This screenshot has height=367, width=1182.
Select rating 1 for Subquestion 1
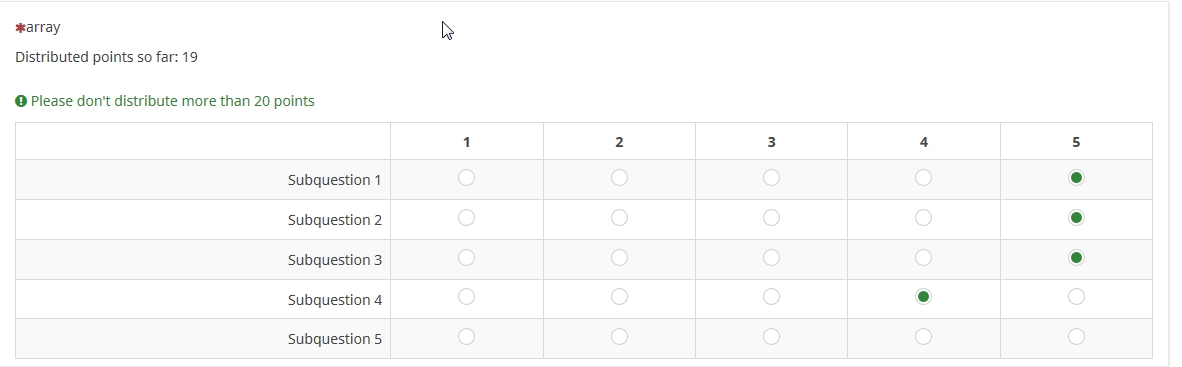[x=467, y=178]
